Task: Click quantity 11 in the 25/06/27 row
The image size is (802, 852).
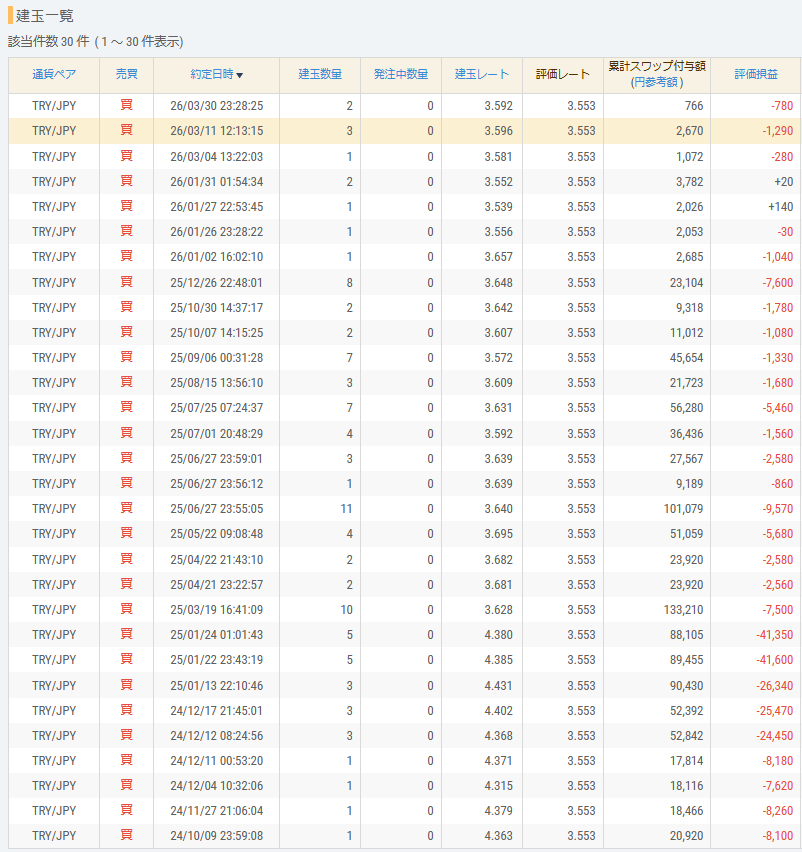Action: (345, 508)
